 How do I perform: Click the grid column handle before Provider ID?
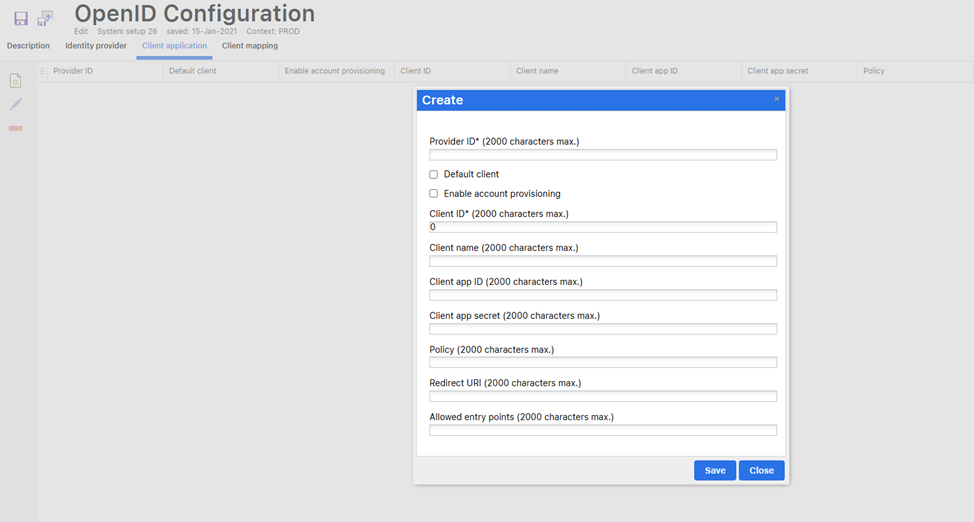click(42, 71)
